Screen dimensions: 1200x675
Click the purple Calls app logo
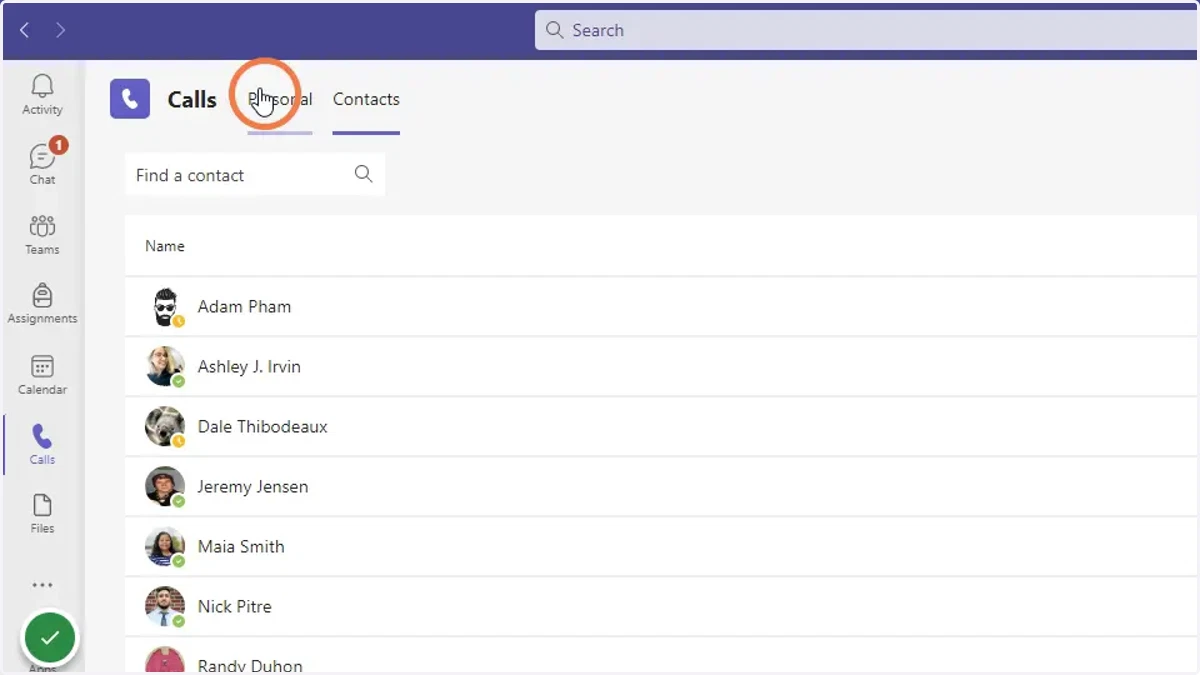[130, 99]
